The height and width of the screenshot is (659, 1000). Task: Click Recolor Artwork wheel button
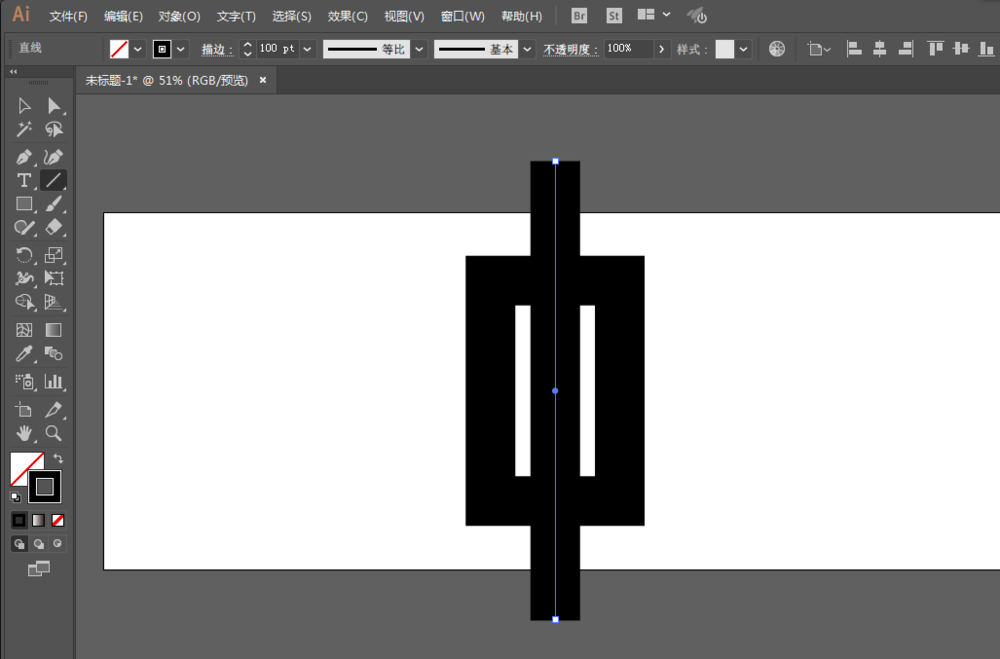[777, 49]
